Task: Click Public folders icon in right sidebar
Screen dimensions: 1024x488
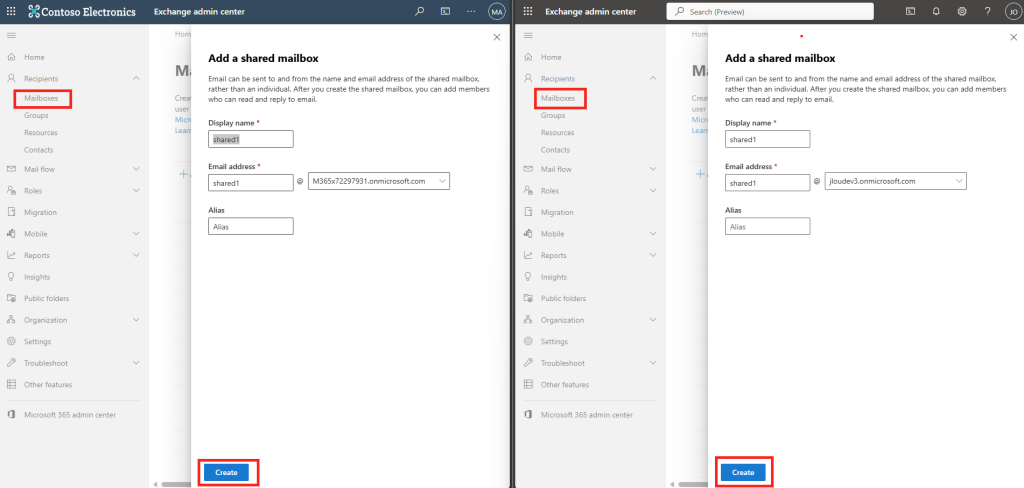Action: coord(528,299)
